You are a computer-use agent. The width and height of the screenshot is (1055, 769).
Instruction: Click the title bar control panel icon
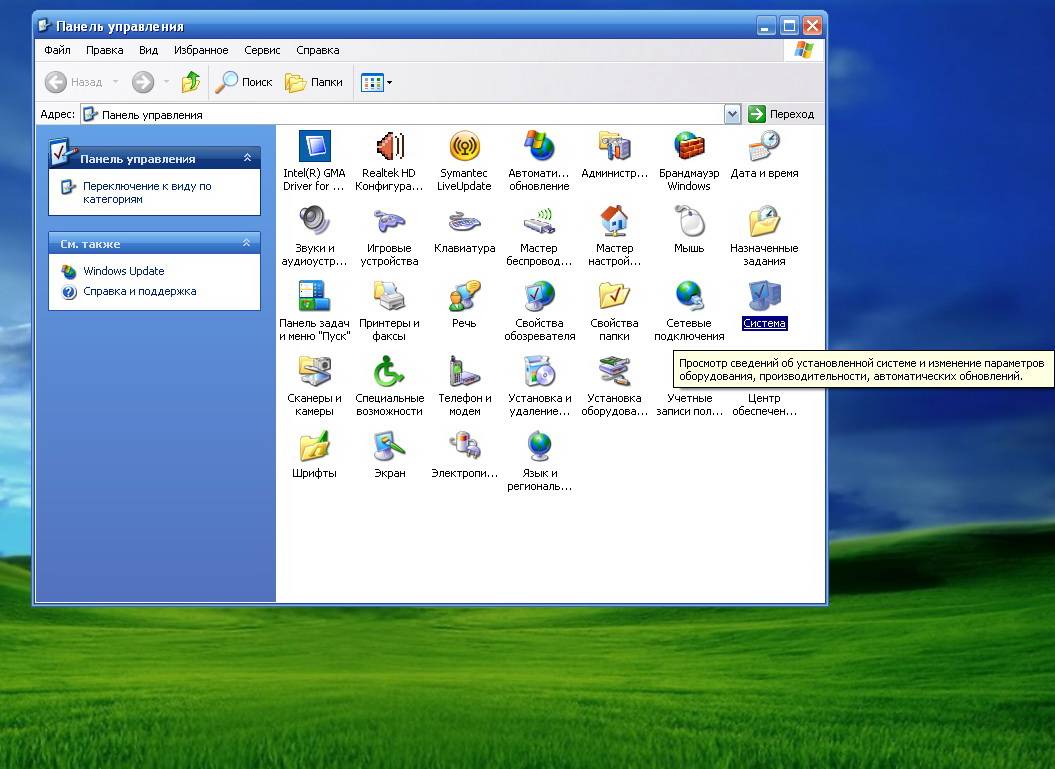click(x=44, y=26)
